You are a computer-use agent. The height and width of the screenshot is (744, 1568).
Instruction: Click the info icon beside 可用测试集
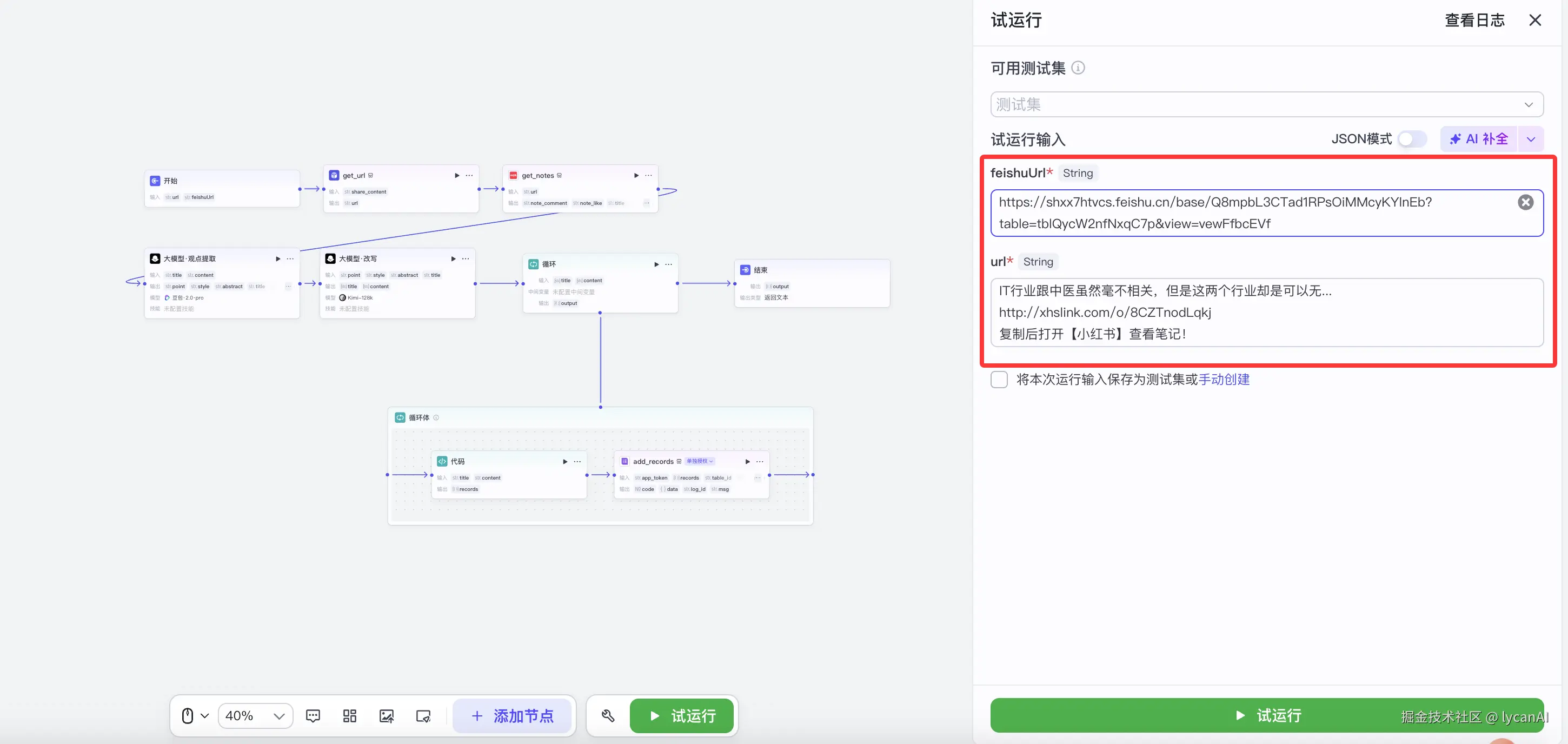pyautogui.click(x=1078, y=68)
